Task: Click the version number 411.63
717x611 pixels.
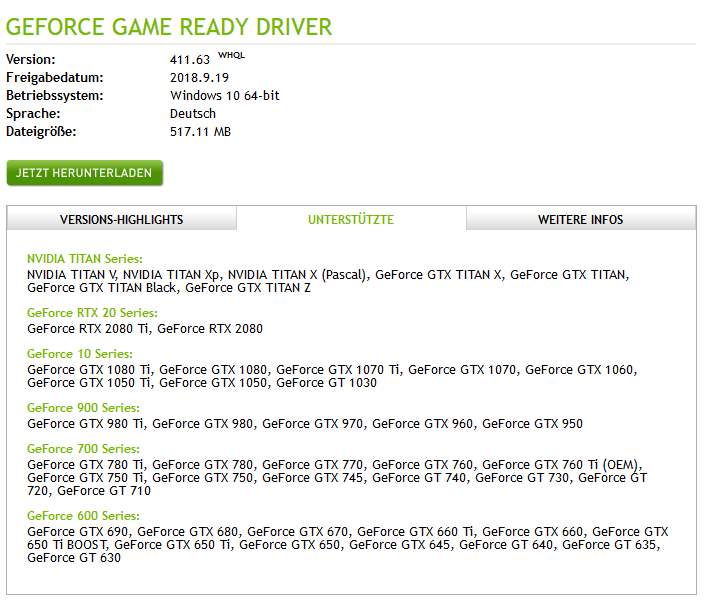Action: [190, 60]
